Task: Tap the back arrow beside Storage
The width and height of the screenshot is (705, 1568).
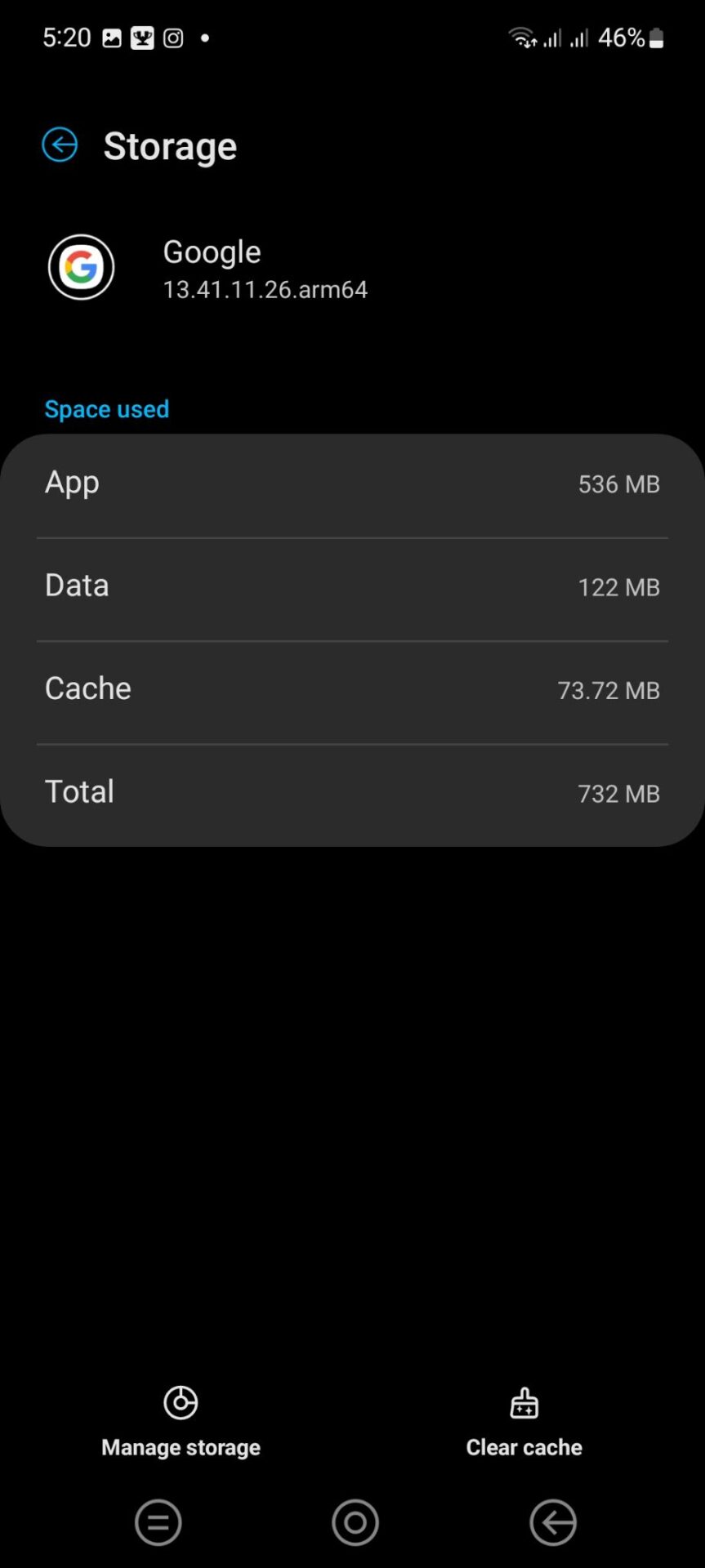Action: 60,145
